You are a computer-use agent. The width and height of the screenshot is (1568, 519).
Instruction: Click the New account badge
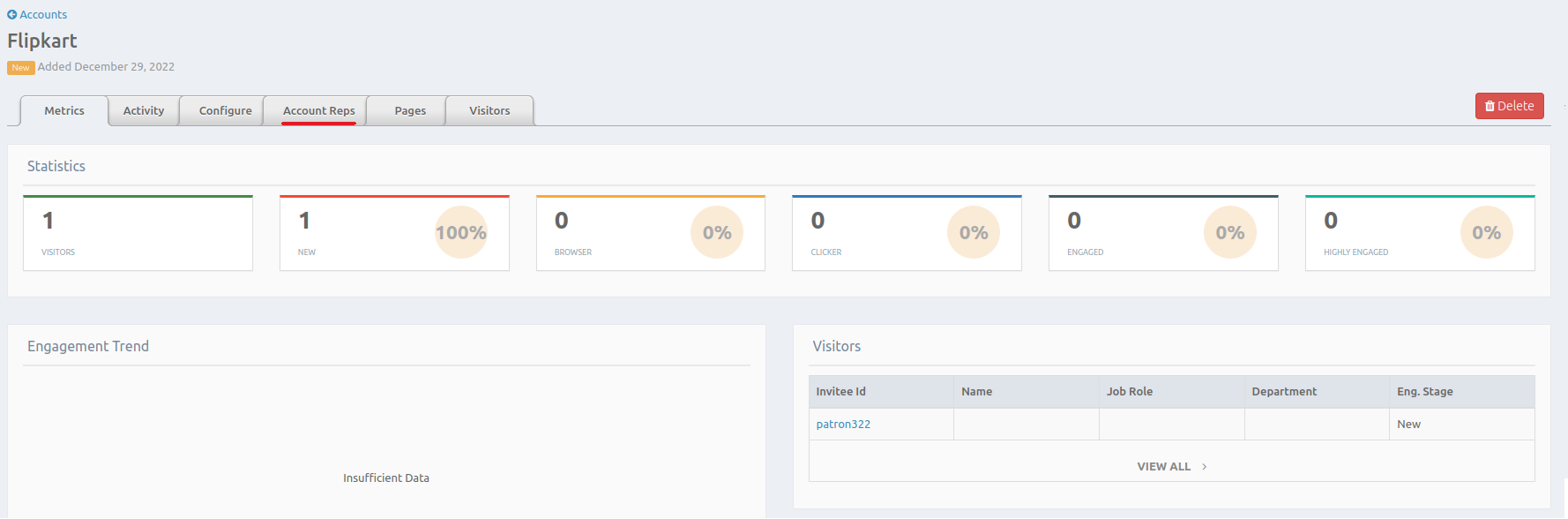[x=20, y=68]
